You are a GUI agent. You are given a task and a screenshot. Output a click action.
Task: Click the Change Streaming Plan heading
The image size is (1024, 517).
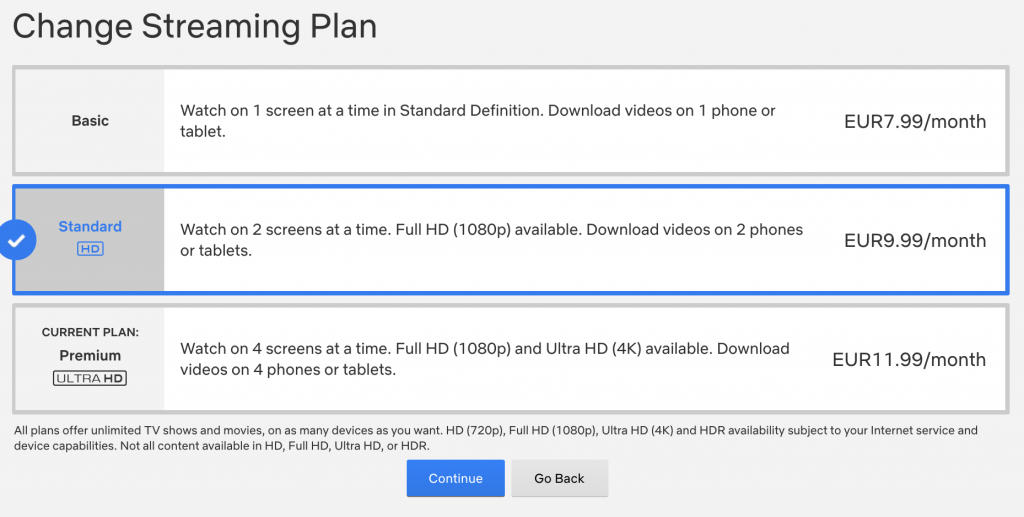(x=195, y=27)
